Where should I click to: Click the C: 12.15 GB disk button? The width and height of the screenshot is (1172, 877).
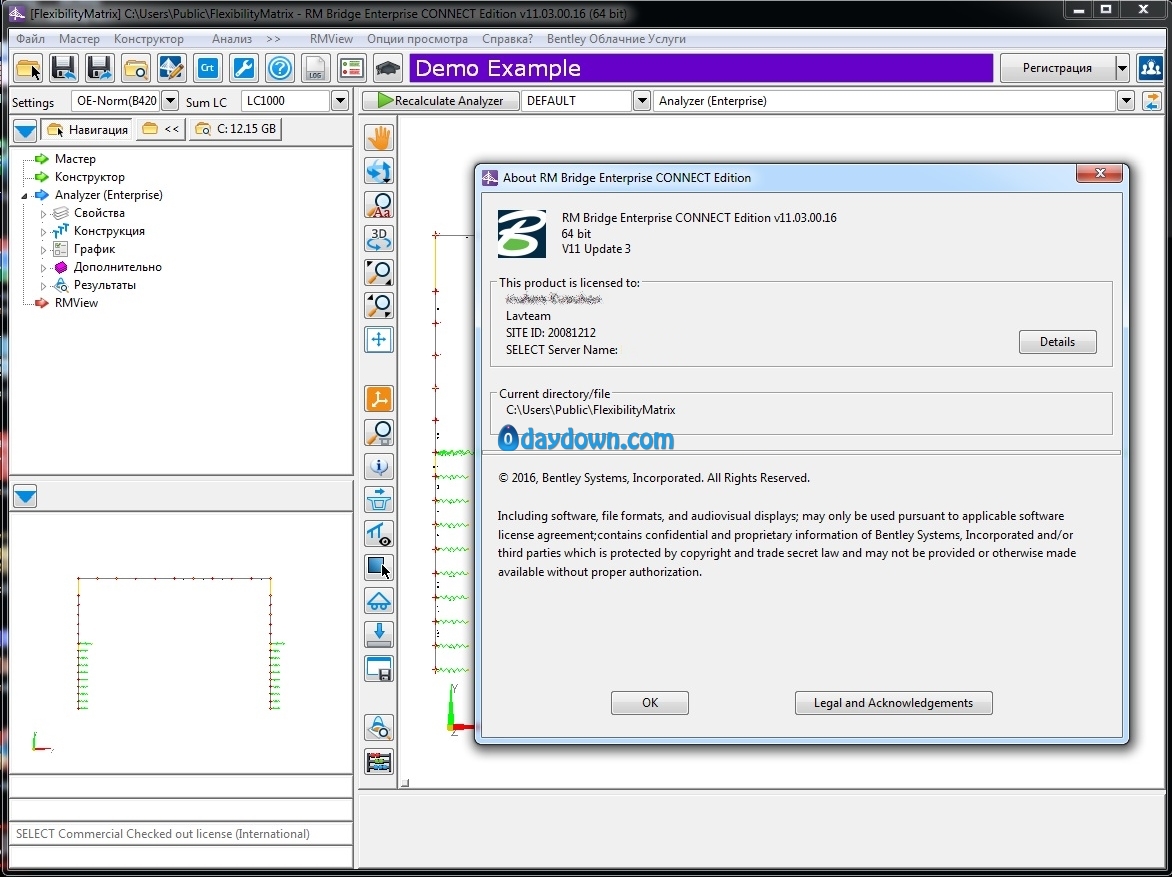click(x=235, y=129)
